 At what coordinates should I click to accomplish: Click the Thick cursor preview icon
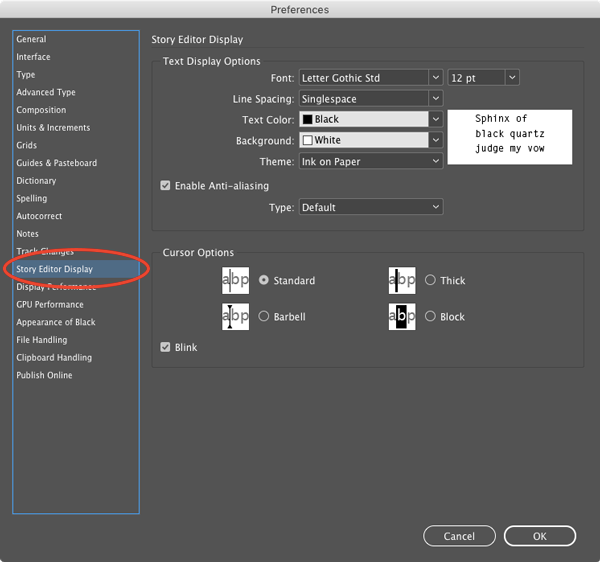pos(402,280)
